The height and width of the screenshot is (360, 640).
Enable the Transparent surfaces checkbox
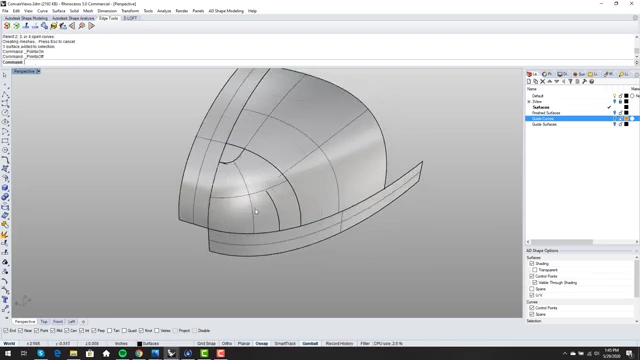click(x=535, y=270)
